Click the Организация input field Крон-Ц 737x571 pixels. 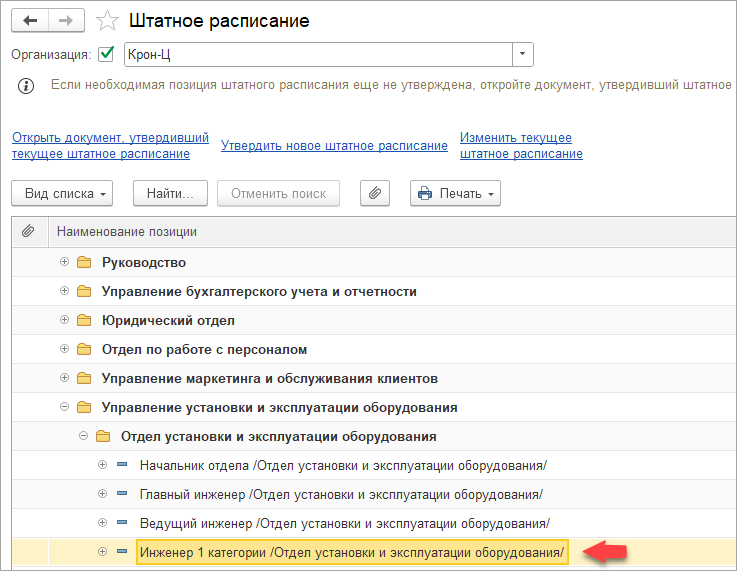click(x=318, y=54)
